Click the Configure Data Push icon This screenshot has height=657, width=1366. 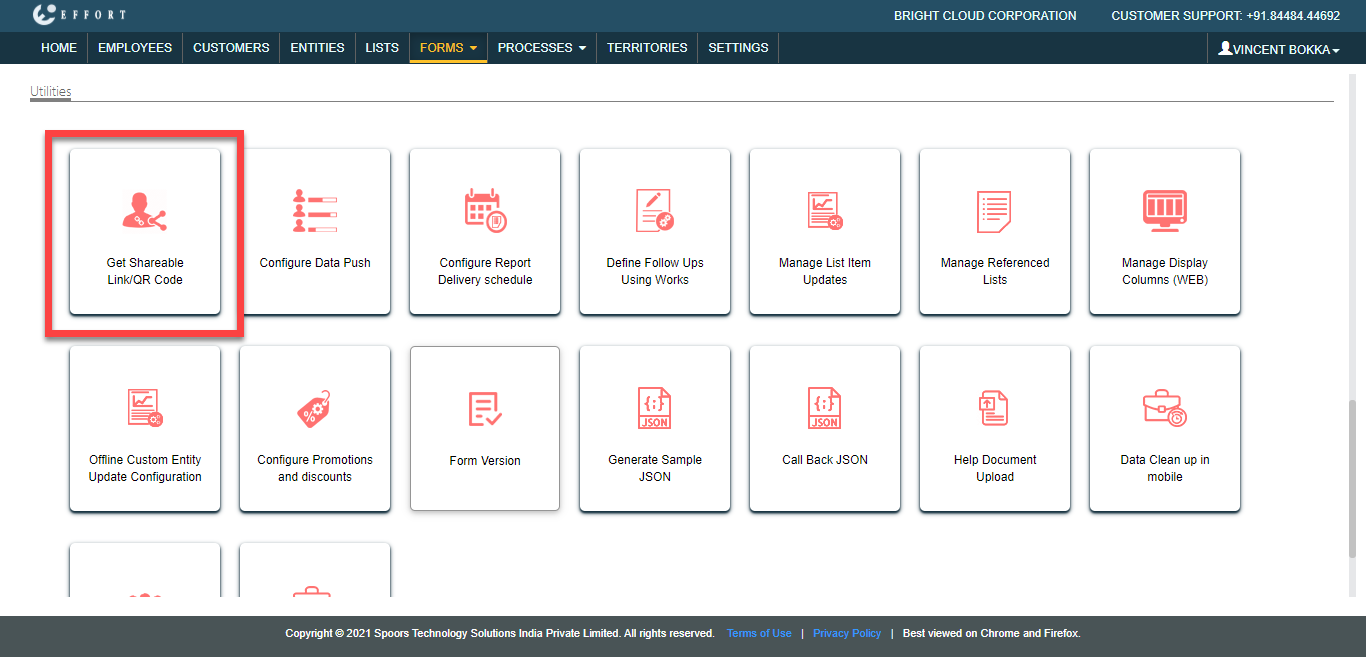tap(315, 210)
